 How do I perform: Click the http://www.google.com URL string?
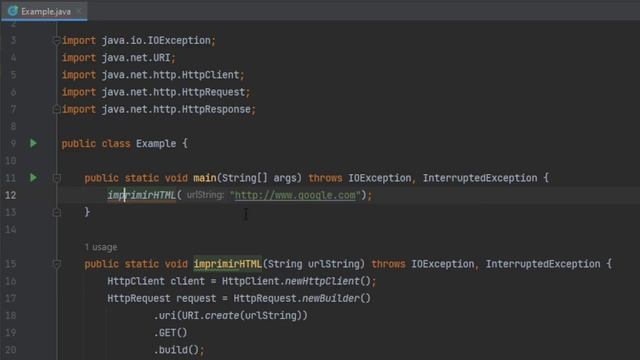[295, 195]
